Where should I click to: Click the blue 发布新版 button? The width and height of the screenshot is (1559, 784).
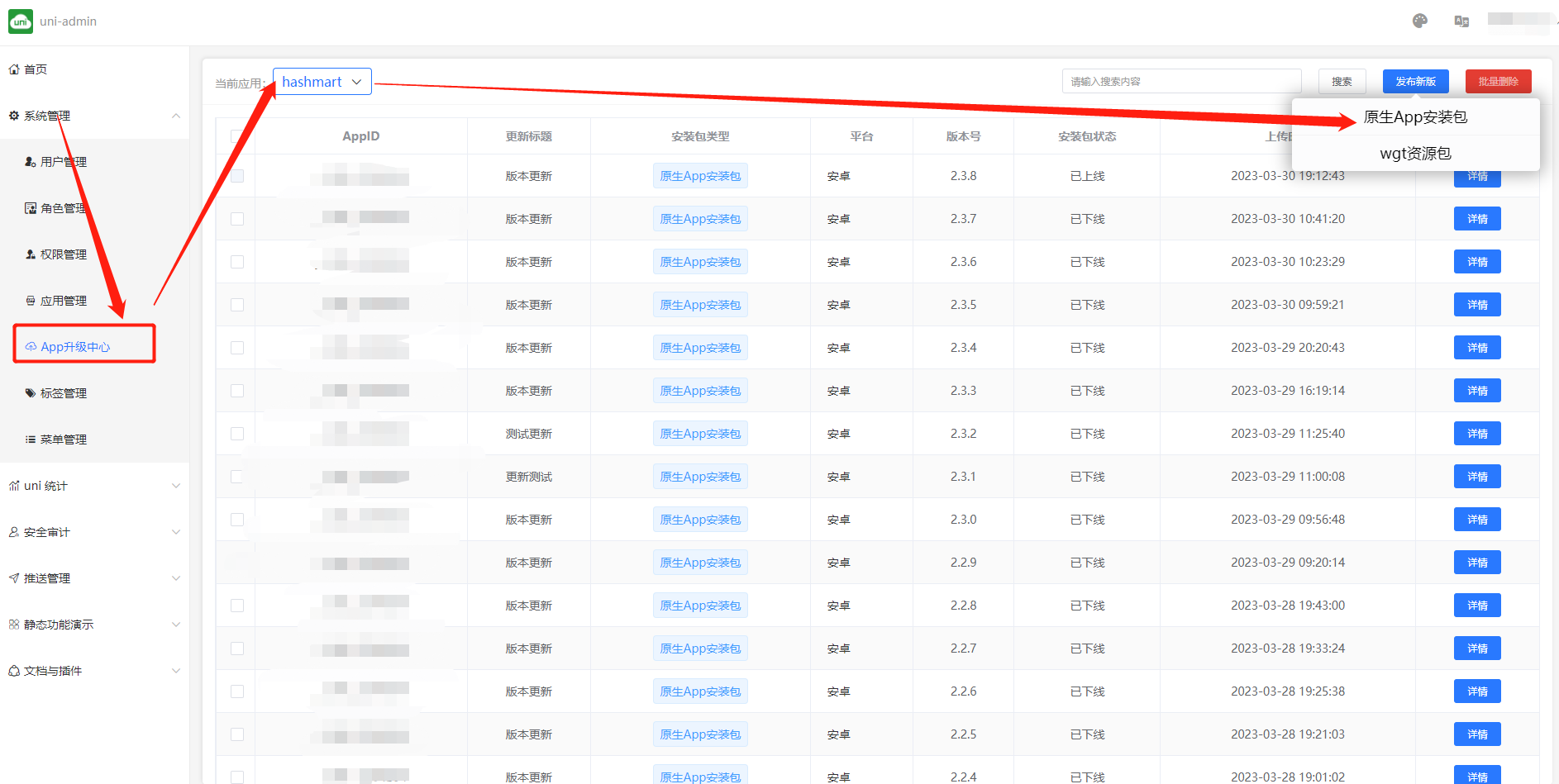pyautogui.click(x=1415, y=82)
